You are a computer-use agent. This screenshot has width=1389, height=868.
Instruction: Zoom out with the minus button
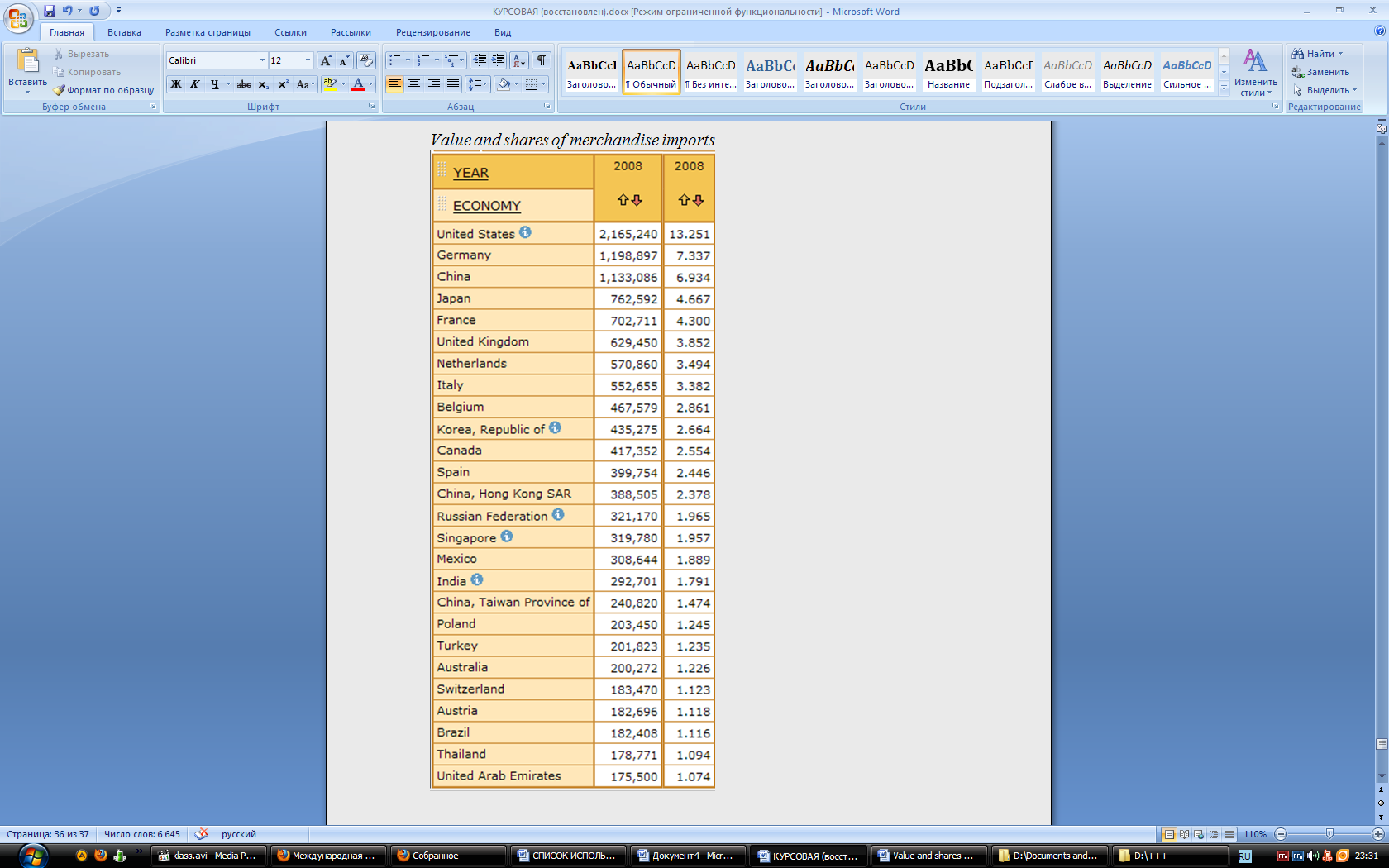[x=1281, y=834]
